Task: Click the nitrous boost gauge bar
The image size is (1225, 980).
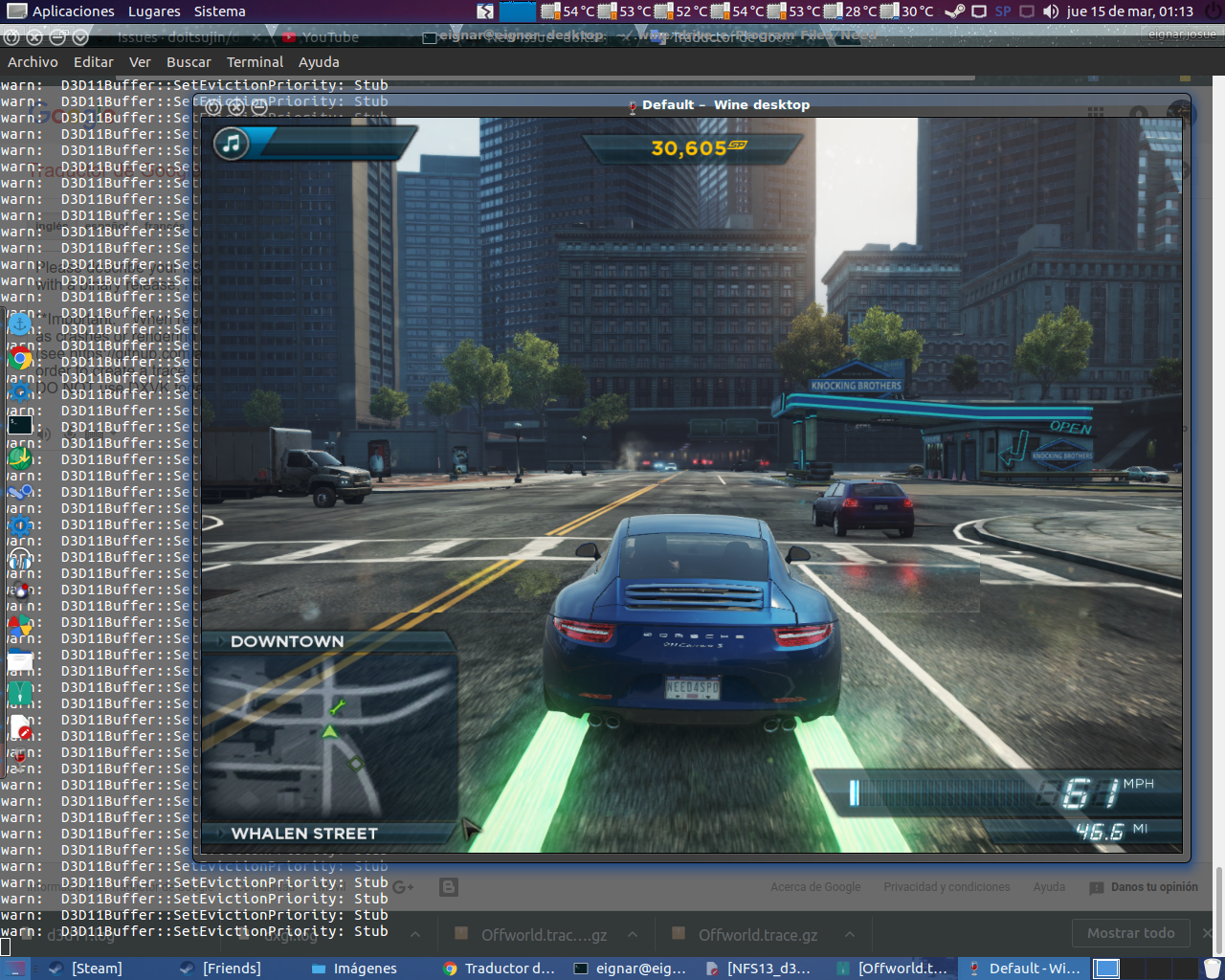Action: click(x=943, y=793)
